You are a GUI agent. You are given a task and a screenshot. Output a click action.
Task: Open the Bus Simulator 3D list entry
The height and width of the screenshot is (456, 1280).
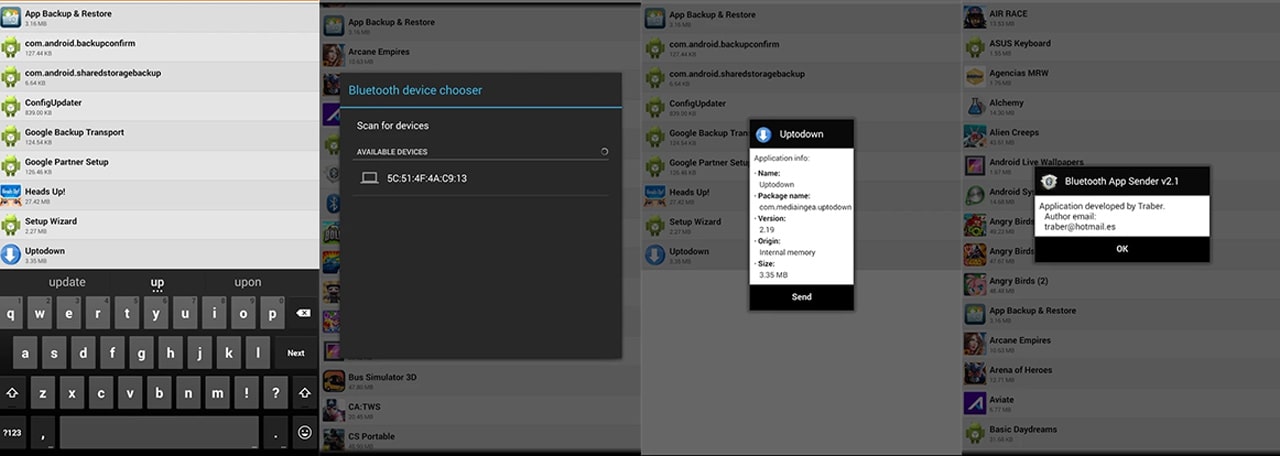(x=481, y=381)
